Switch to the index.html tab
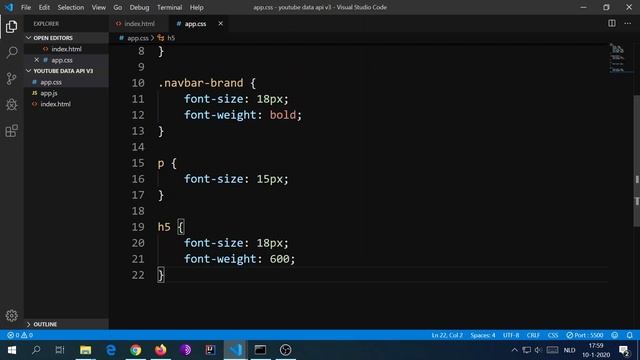 click(139, 24)
